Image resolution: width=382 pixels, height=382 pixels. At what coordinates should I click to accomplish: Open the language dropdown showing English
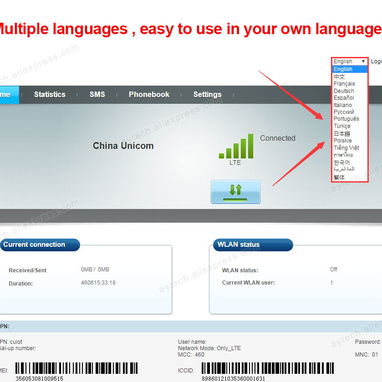350,61
